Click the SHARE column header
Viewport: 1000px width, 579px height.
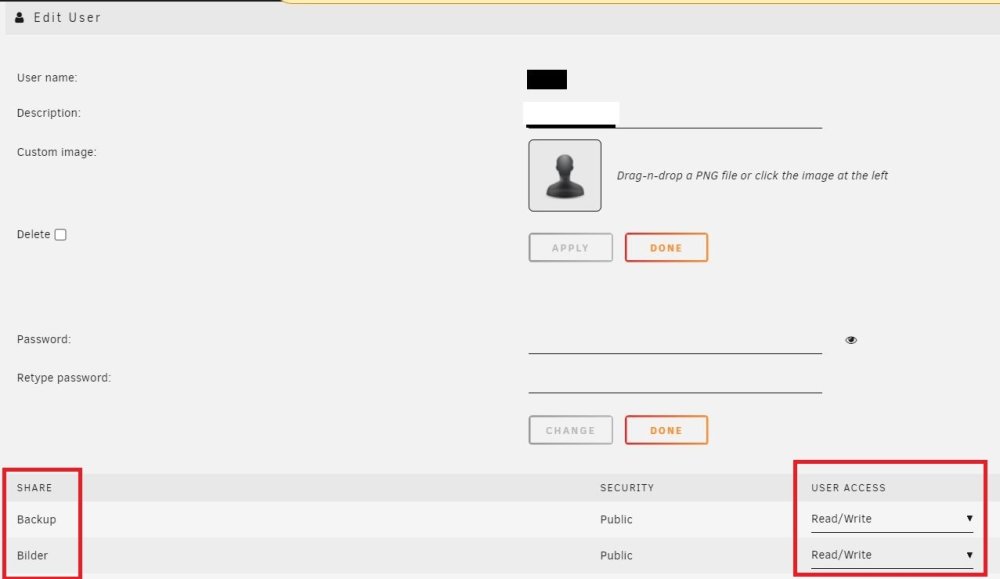pos(34,488)
